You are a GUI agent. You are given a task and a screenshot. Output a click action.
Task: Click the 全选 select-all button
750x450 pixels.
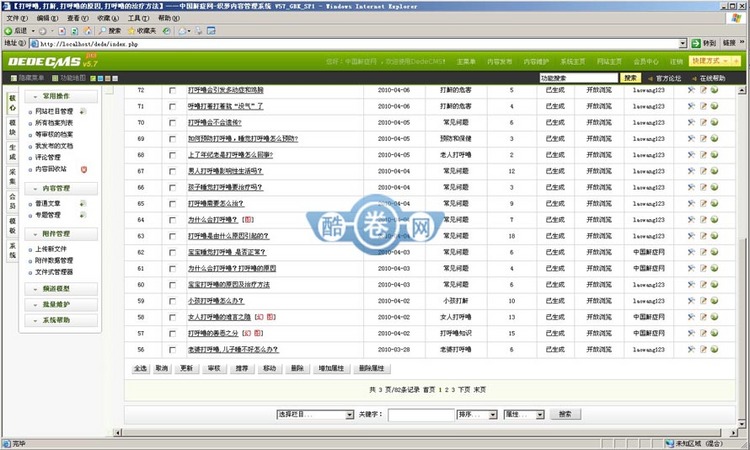click(x=140, y=368)
